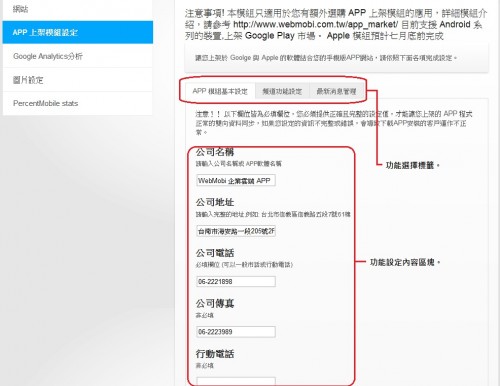
Task: Click the company name field containing WebMobi 企業雲端 APP
Action: point(236,180)
